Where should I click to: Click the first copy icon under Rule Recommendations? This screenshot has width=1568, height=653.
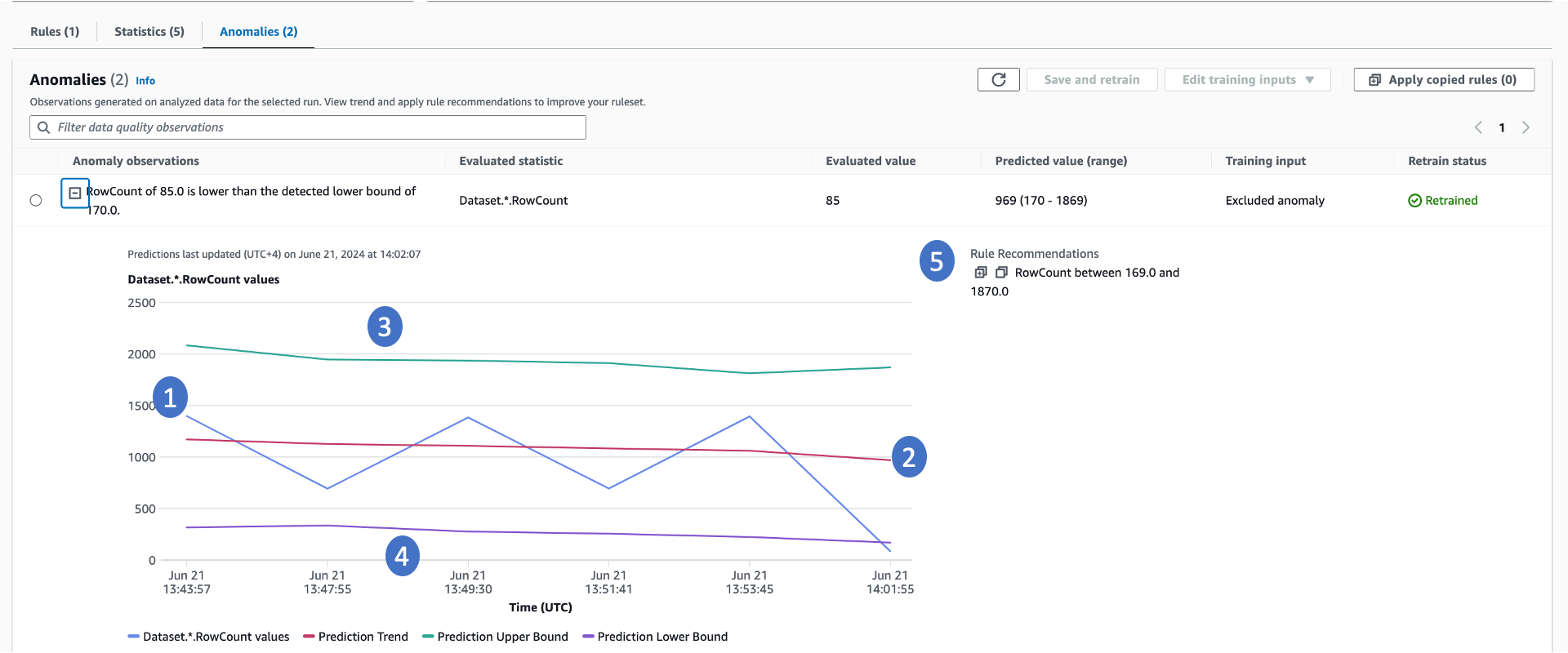coord(981,273)
